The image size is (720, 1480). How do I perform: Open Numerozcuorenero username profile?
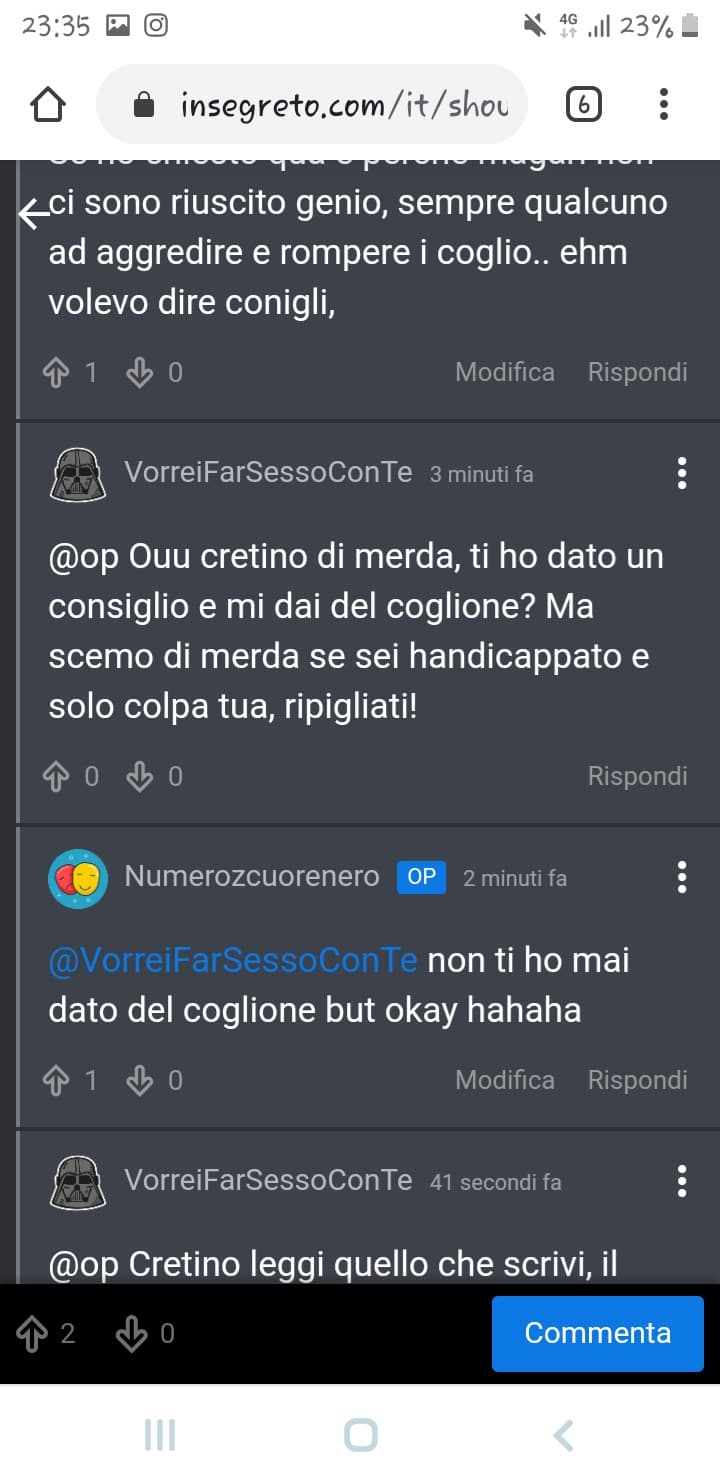(252, 877)
